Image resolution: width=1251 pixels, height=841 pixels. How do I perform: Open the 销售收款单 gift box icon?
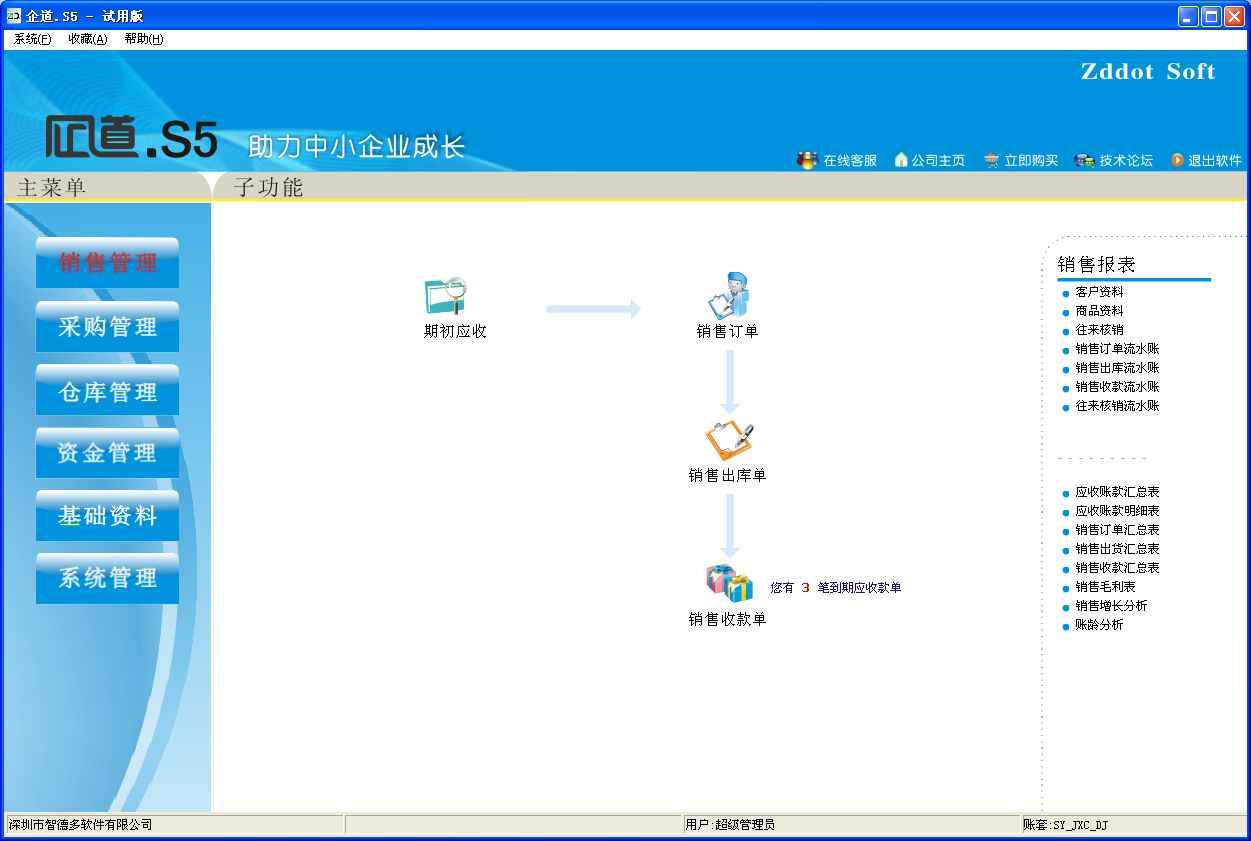coord(729,583)
